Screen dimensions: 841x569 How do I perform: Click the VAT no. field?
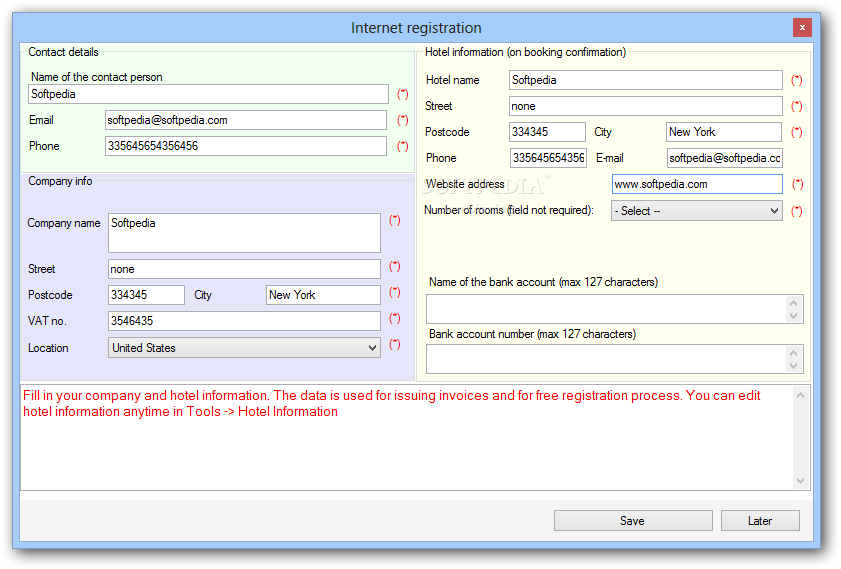[x=244, y=321]
